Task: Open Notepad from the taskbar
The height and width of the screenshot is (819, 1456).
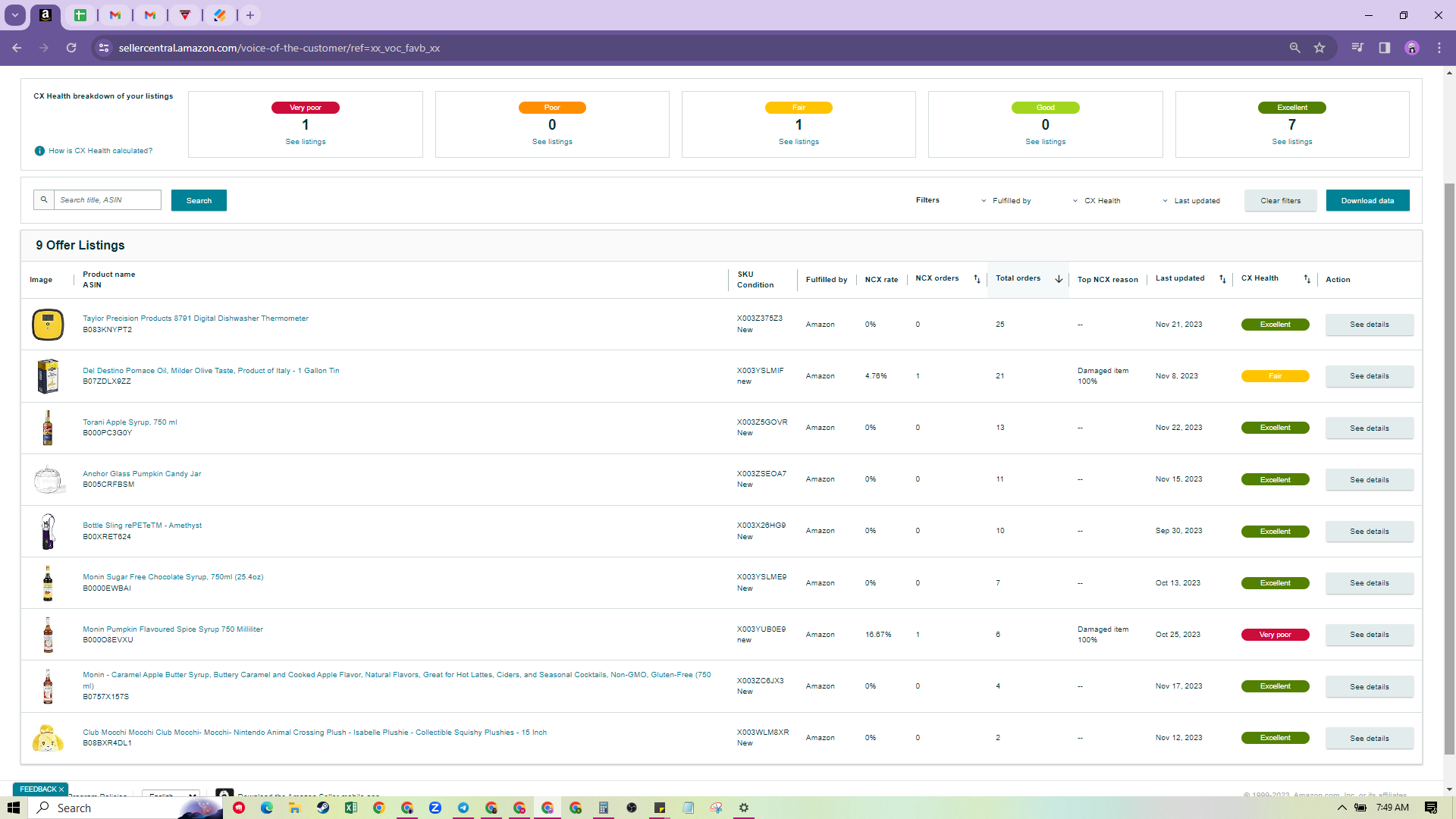Action: [688, 808]
